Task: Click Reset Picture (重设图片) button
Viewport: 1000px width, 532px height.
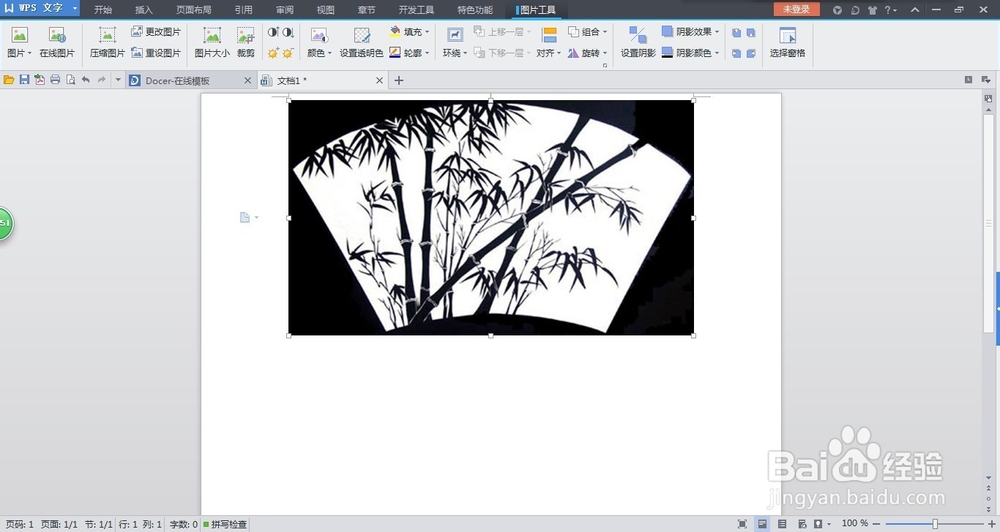Action: 156,52
